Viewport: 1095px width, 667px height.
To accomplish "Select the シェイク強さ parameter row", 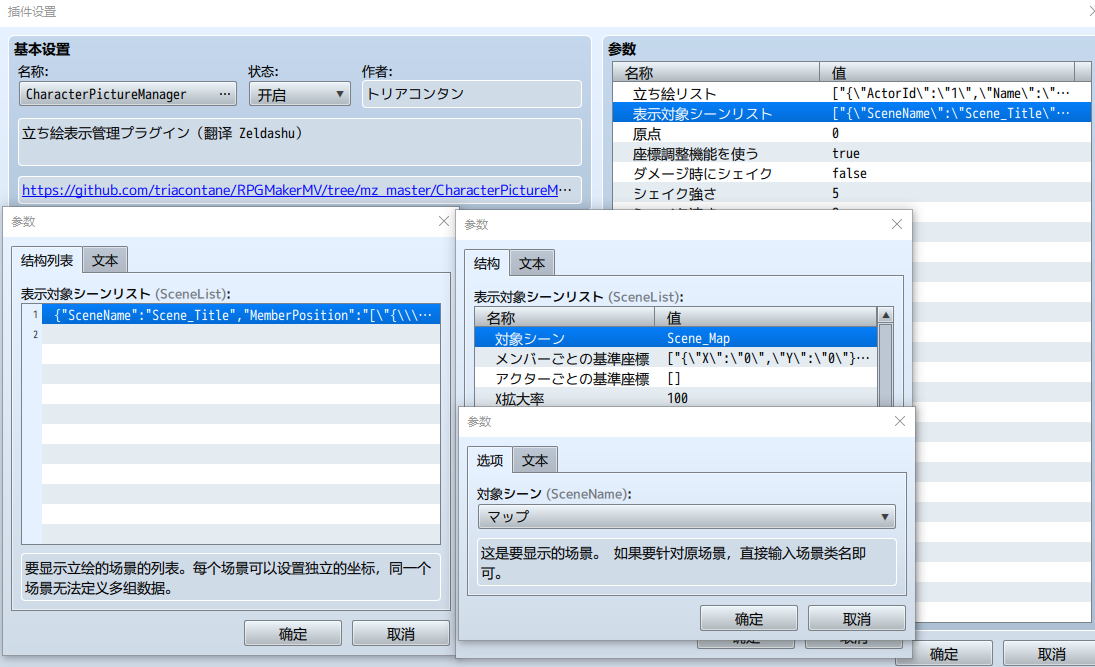I will [851, 193].
